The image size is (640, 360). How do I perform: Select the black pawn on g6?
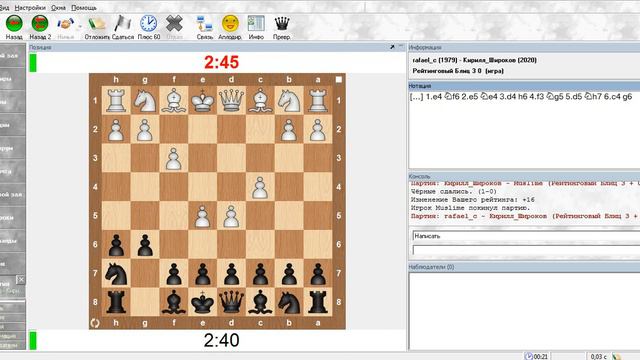point(145,244)
